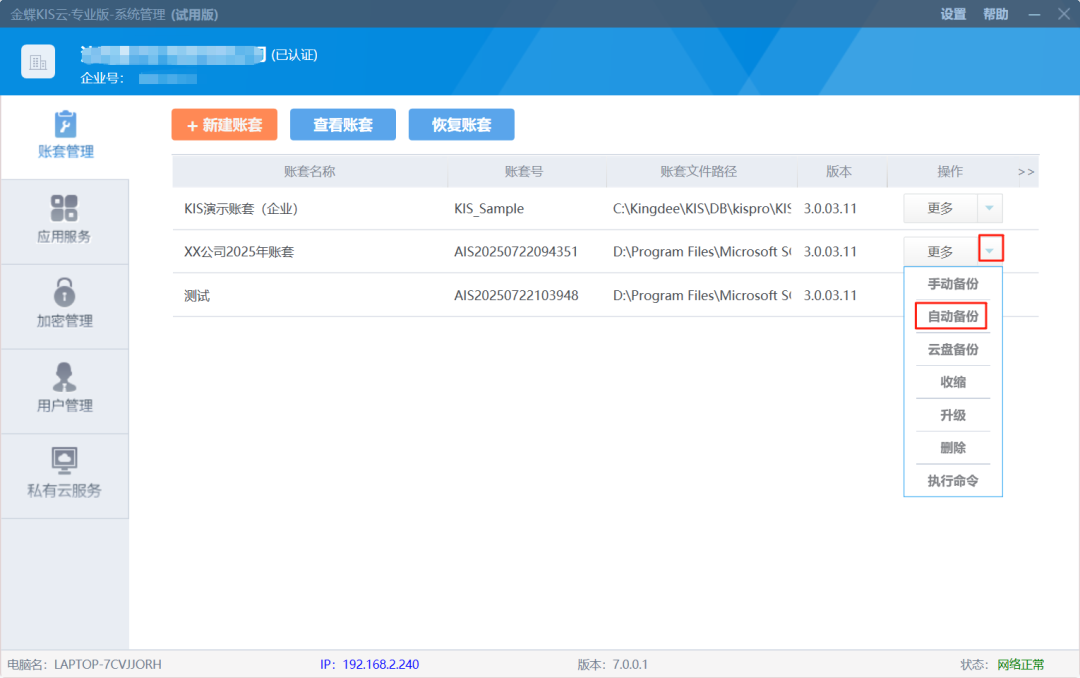Image resolution: width=1080 pixels, height=678 pixels.
Task: Expand dropdown arrow for KIS演示账套 row
Action: coord(989,208)
